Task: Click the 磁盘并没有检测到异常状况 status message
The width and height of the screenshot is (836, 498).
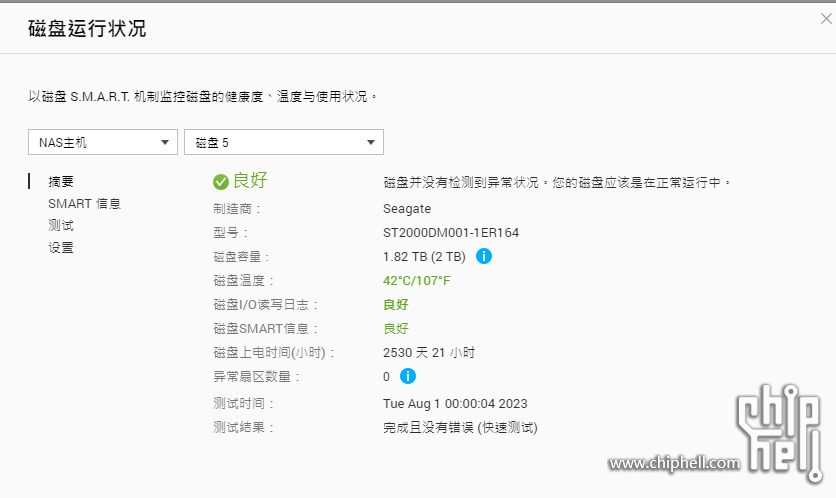Action: tap(557, 182)
